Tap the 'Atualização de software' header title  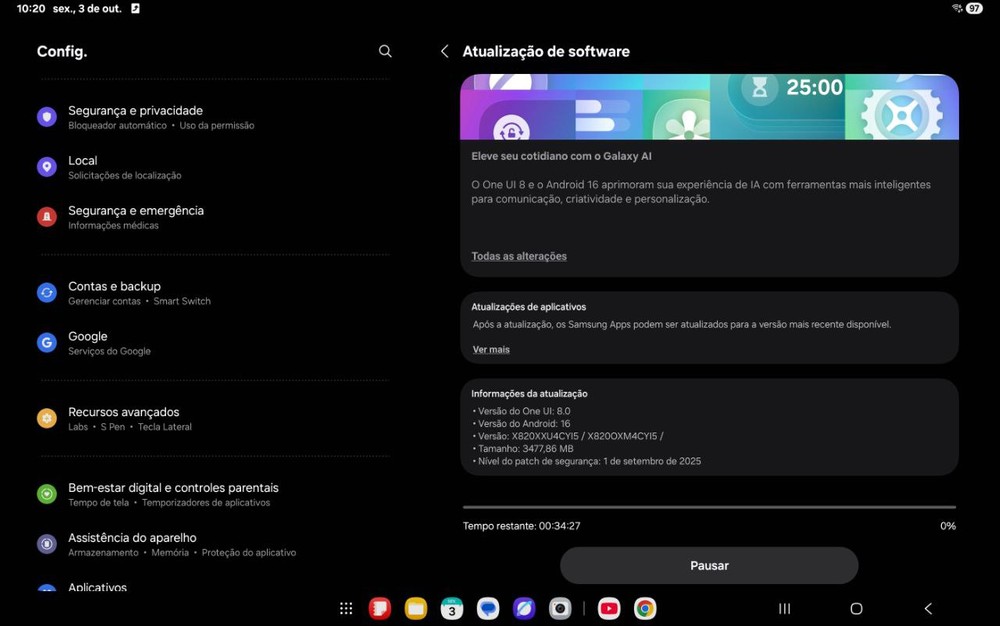[x=546, y=52]
